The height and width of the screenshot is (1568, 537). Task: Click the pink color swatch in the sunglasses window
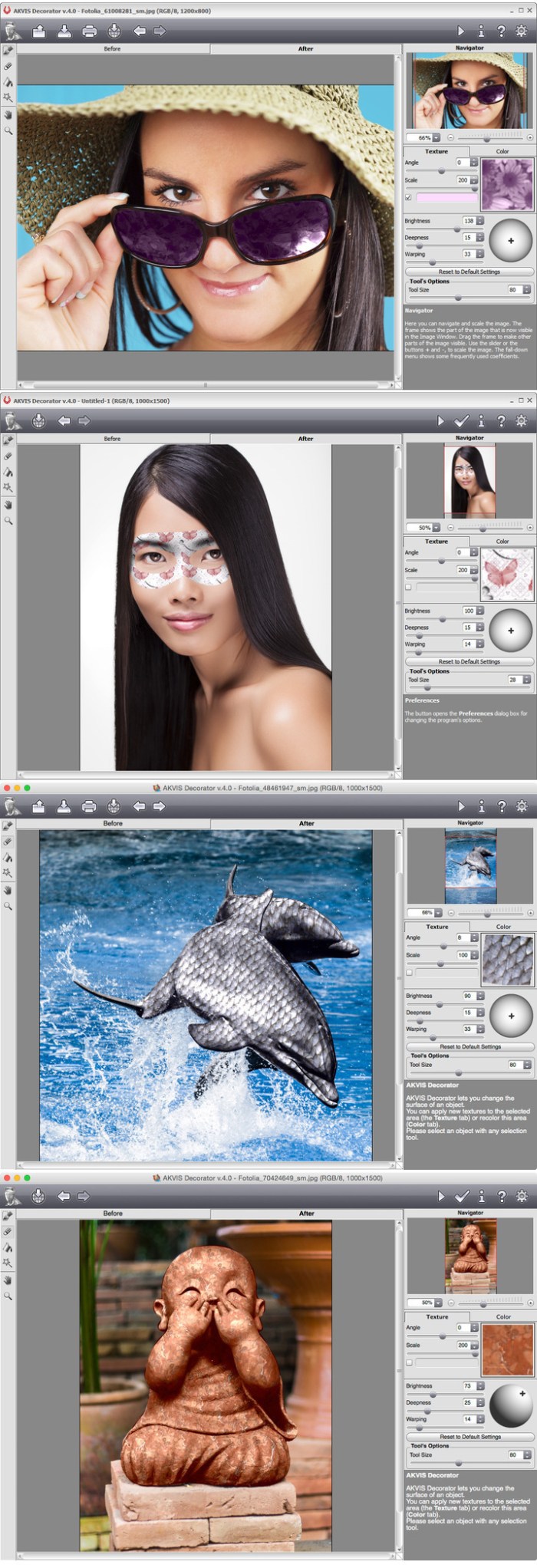click(446, 197)
